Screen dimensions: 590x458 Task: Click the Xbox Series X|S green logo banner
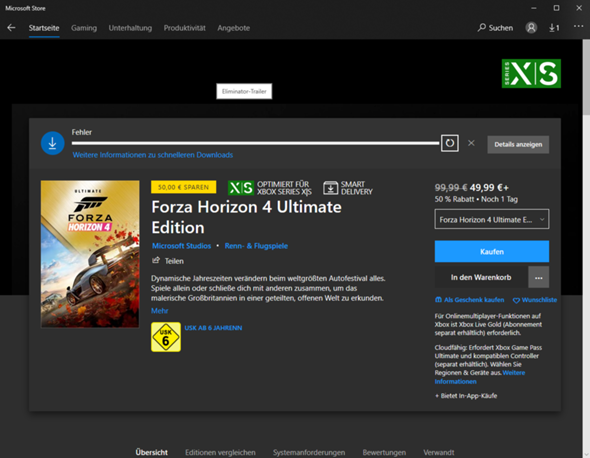[x=531, y=73]
